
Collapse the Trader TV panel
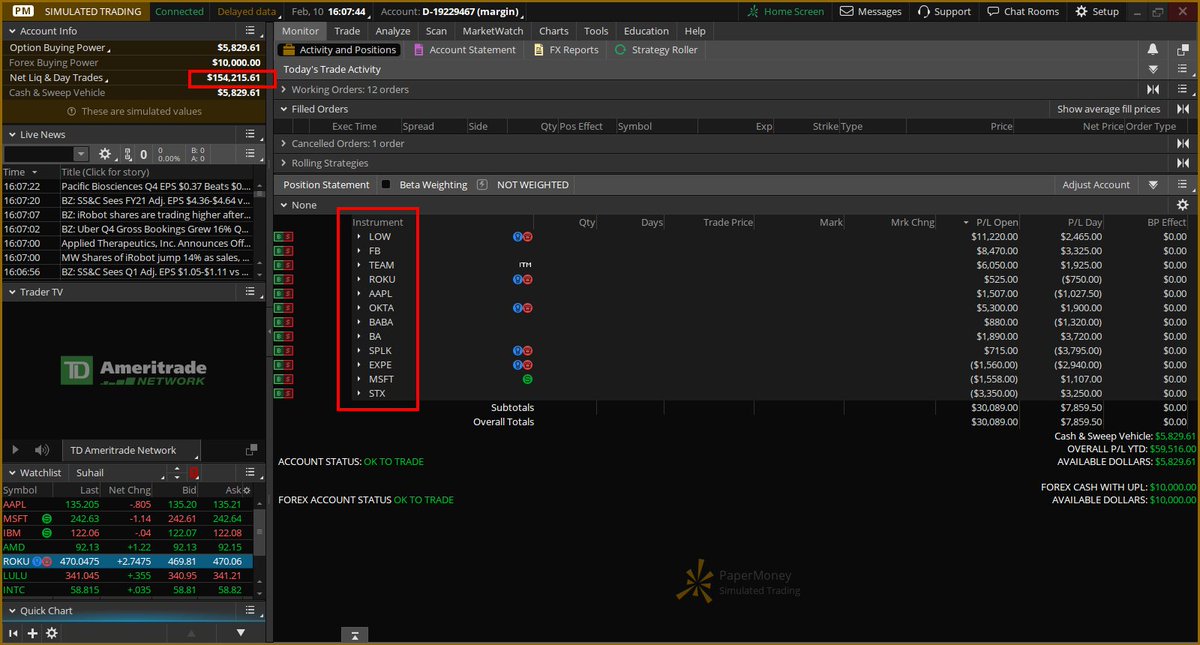click(11, 292)
